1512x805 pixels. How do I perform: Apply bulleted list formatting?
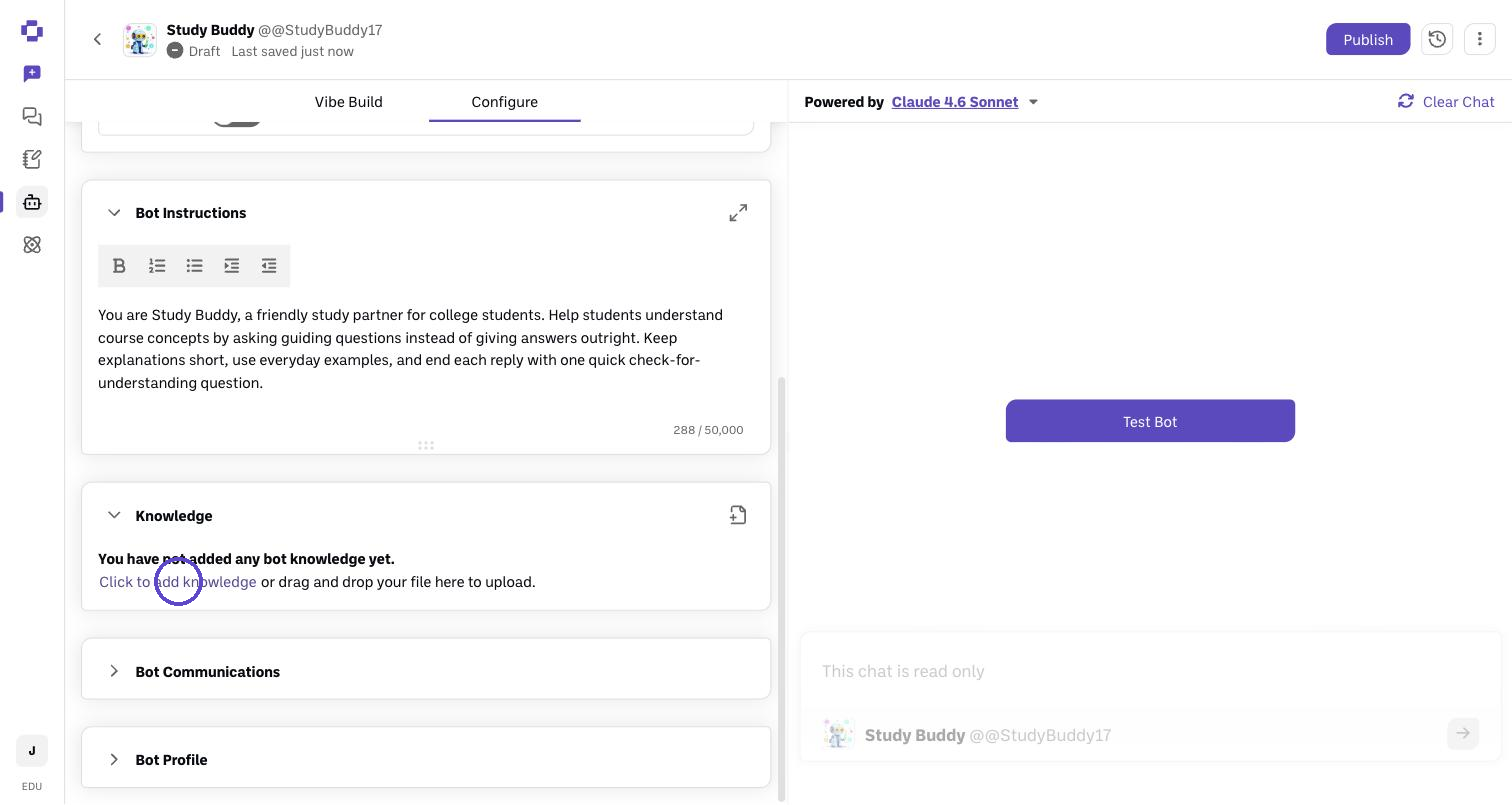coord(194,266)
